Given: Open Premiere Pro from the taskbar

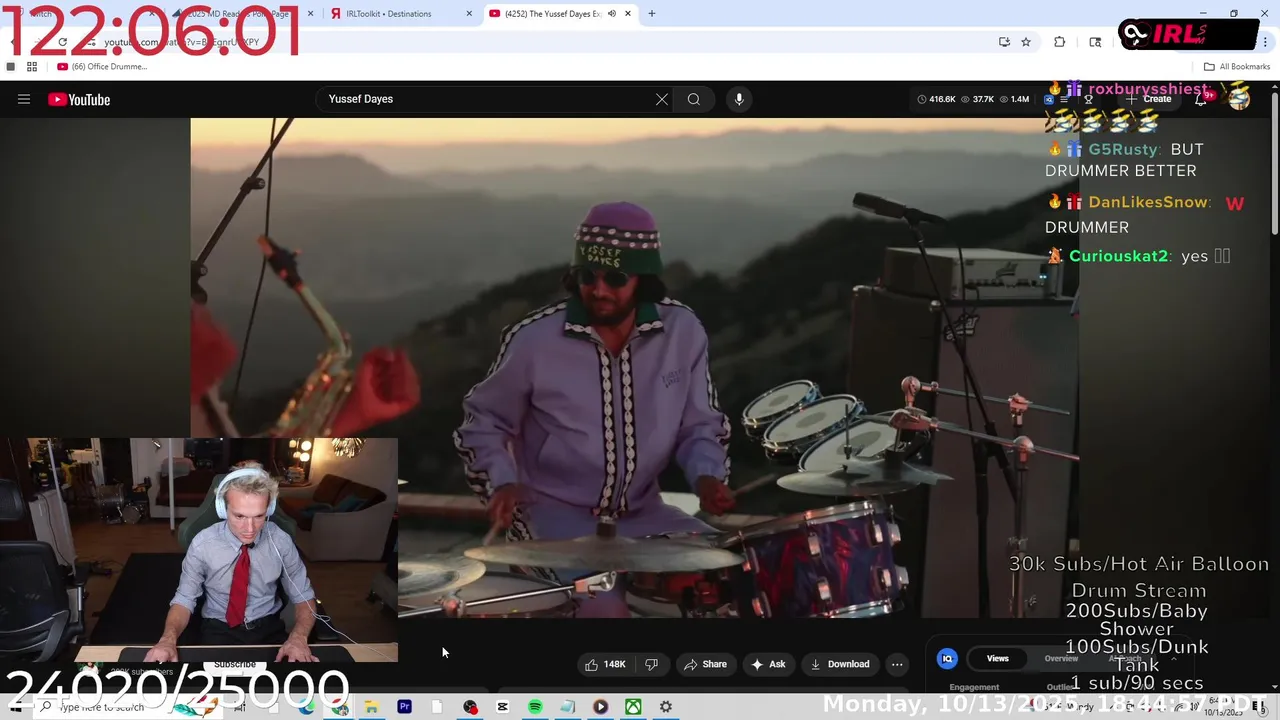Looking at the screenshot, I should [404, 707].
